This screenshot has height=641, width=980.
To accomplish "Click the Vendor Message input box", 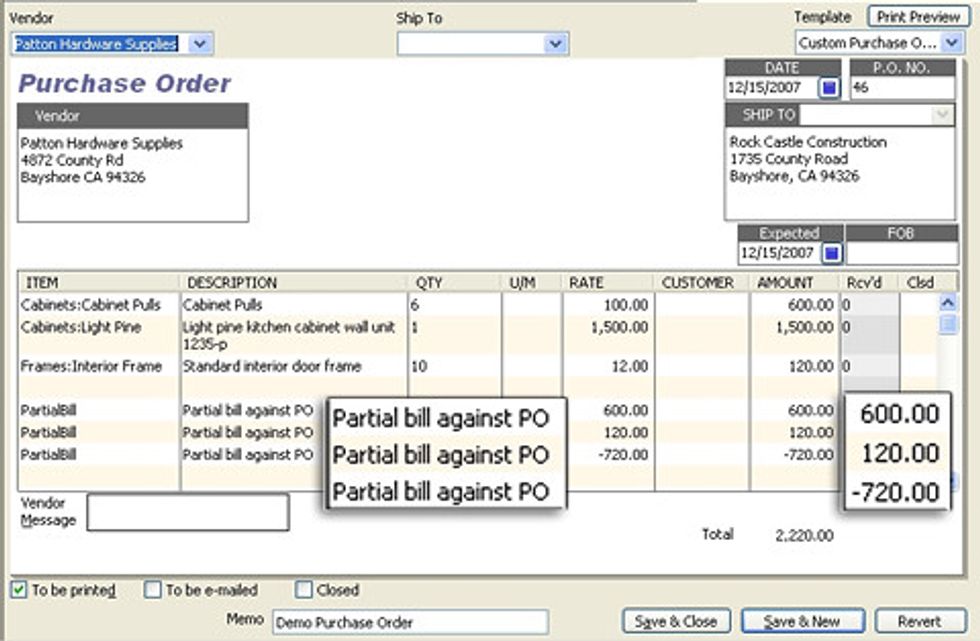I will 187,512.
